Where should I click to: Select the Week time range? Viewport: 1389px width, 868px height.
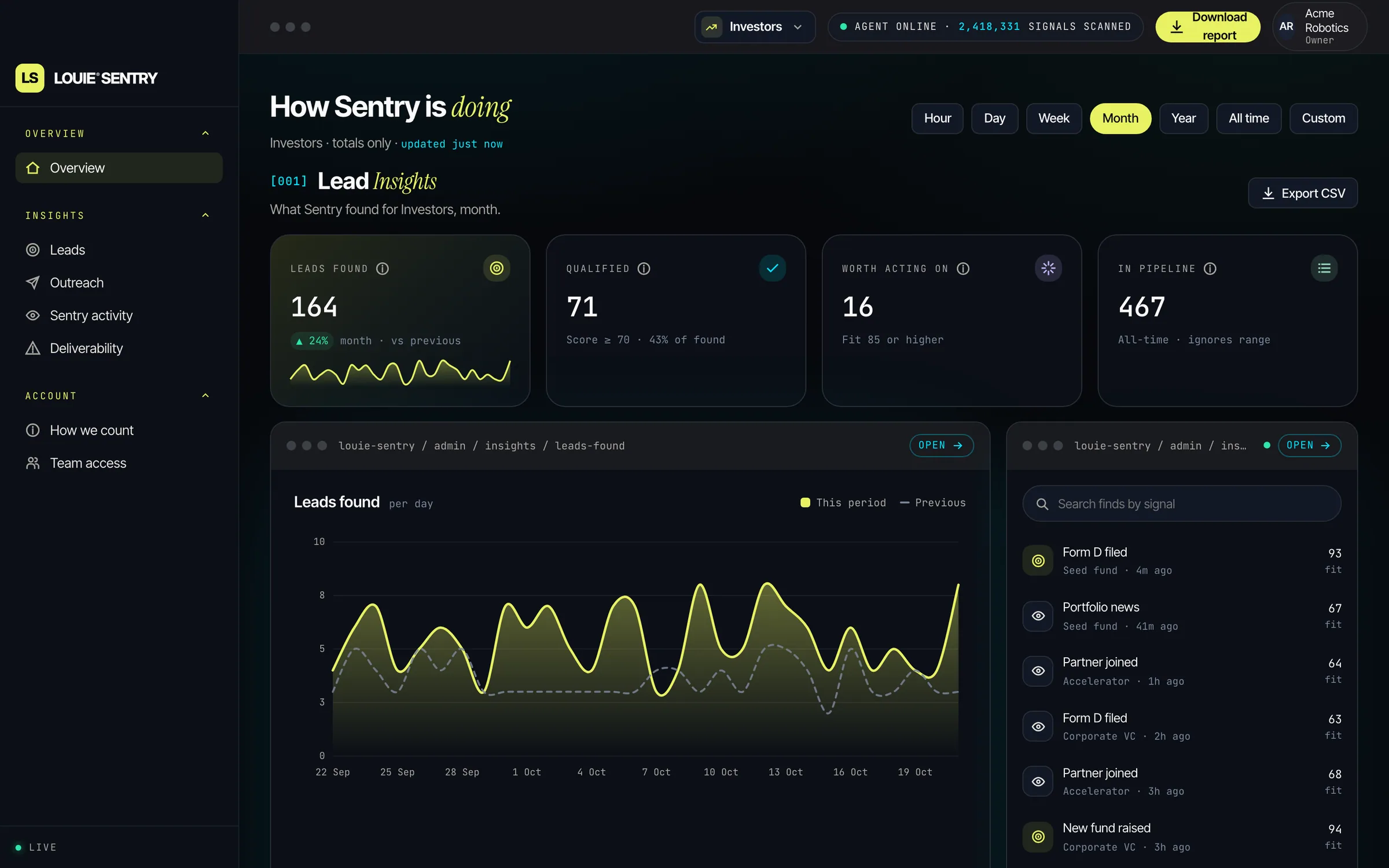pos(1054,119)
